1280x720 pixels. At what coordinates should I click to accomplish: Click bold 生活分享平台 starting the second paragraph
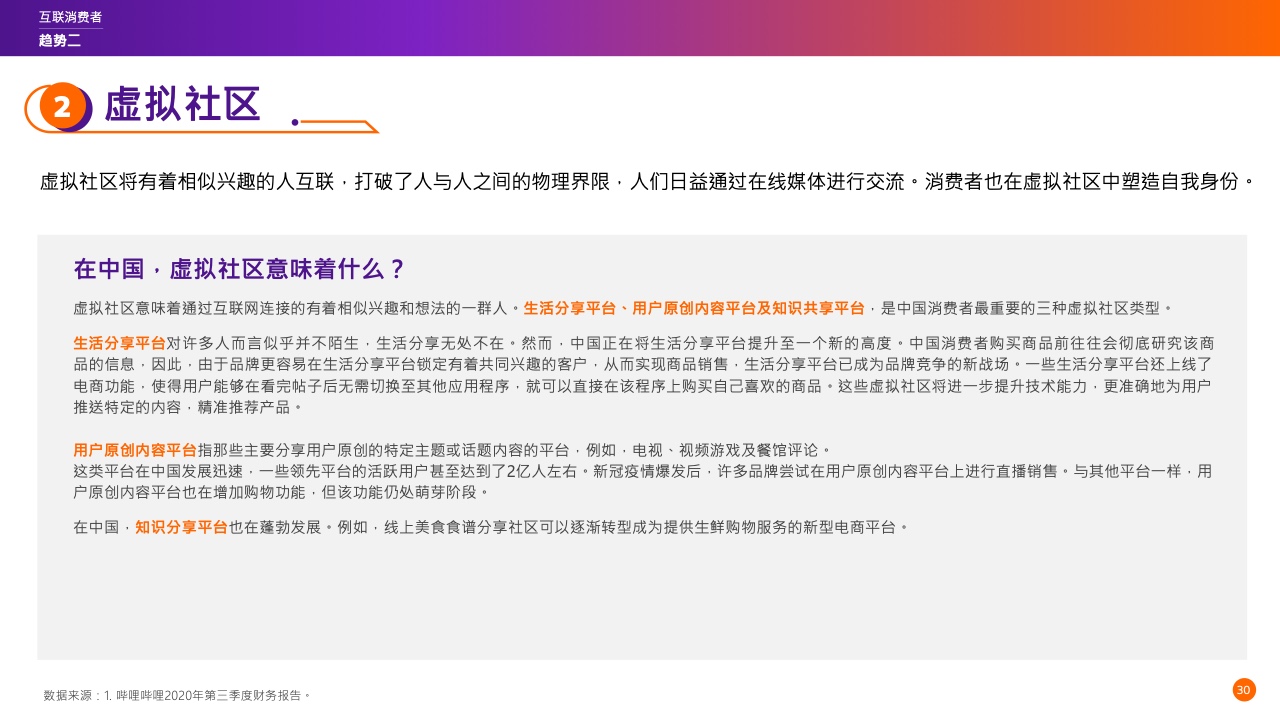[119, 343]
